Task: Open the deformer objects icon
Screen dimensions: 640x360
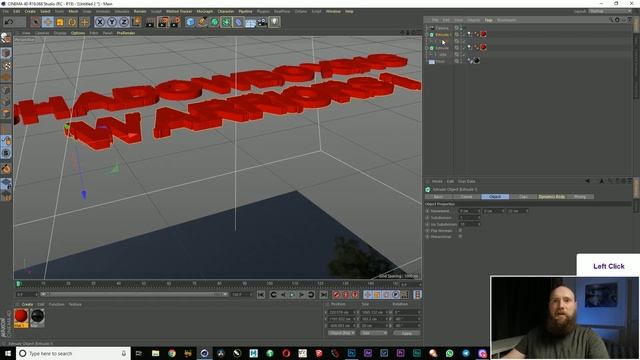Action: point(238,22)
